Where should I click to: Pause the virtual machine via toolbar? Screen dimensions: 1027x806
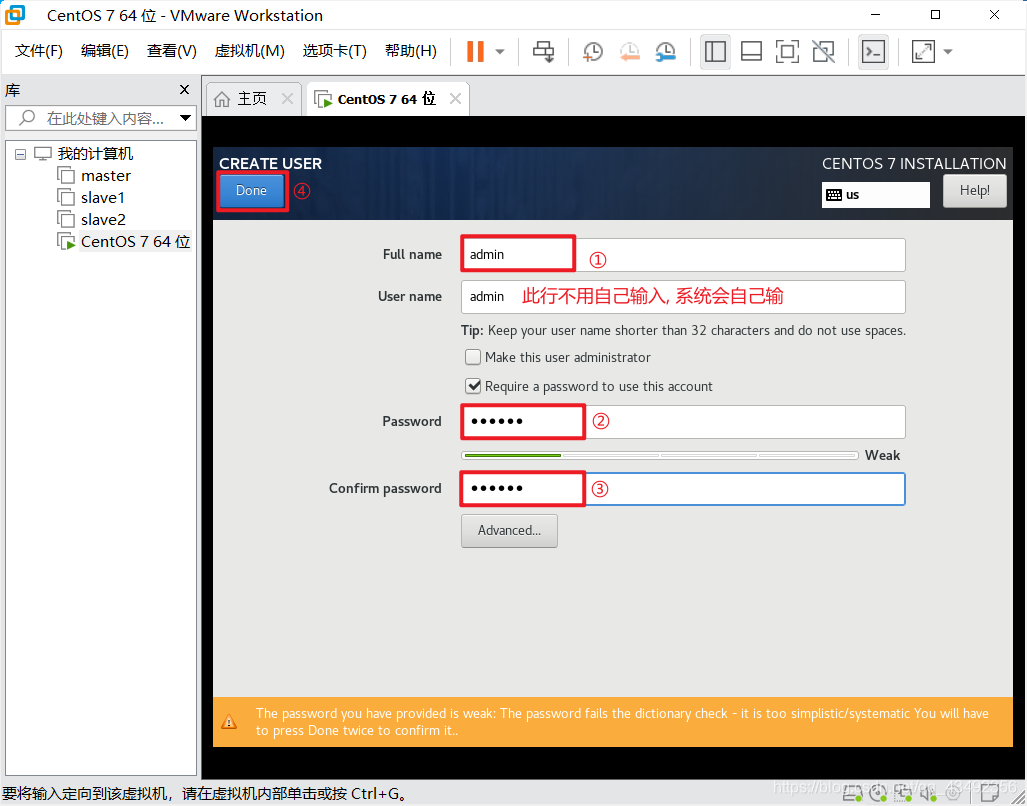pos(475,51)
